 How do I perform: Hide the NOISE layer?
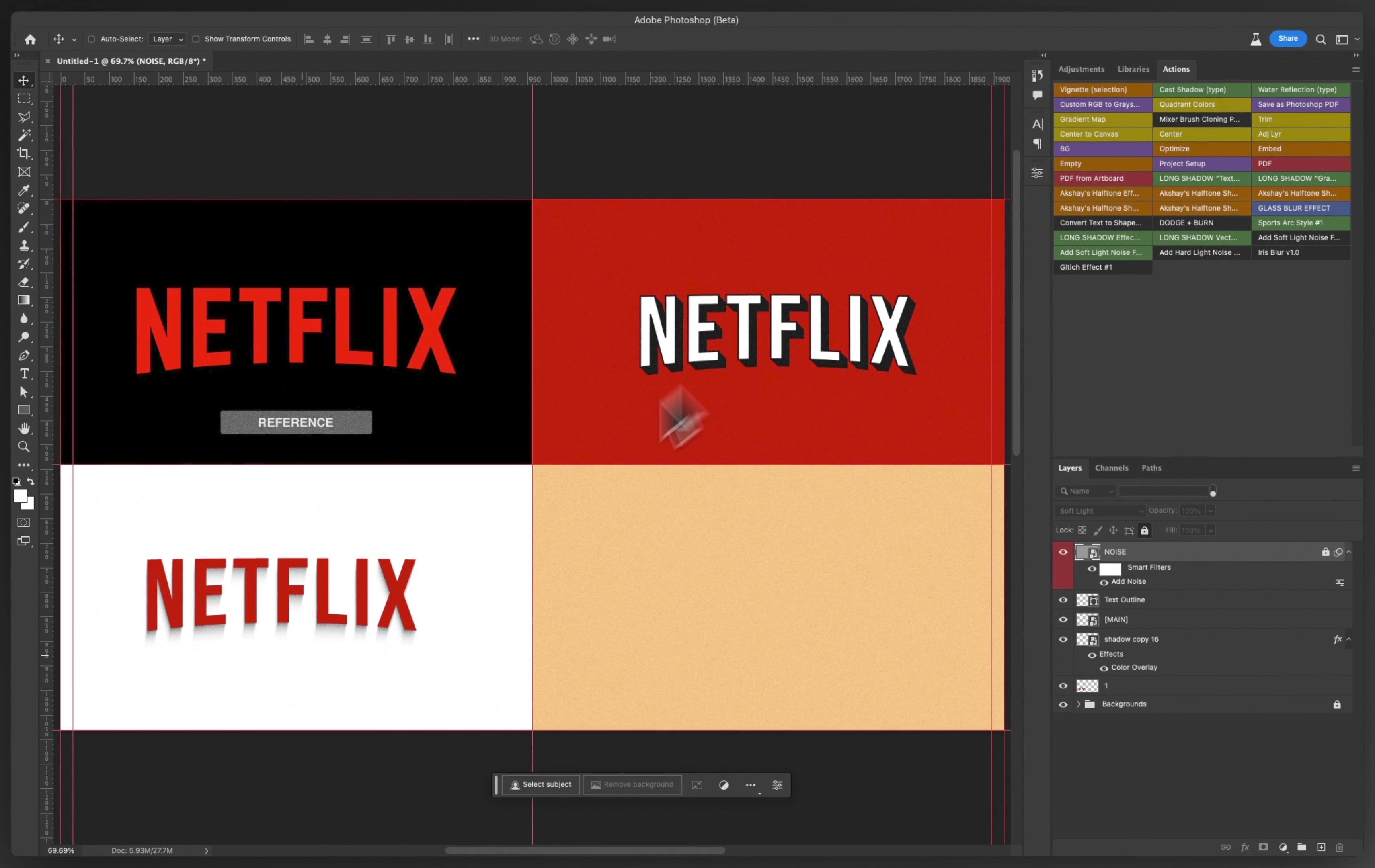pyautogui.click(x=1063, y=552)
